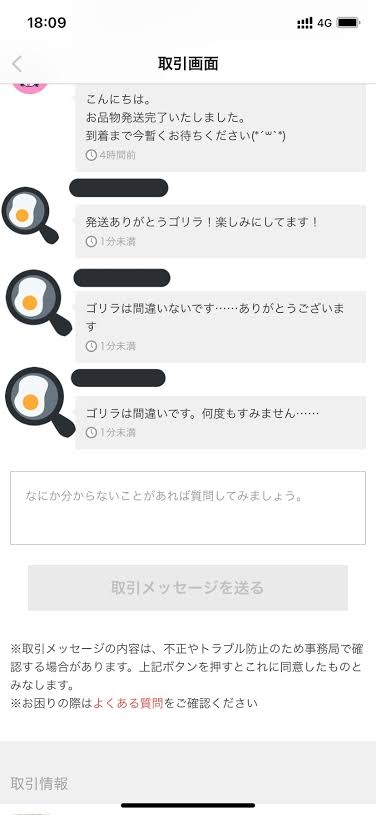Select the third fried egg avatar
376x815 pixels.
coord(40,401)
